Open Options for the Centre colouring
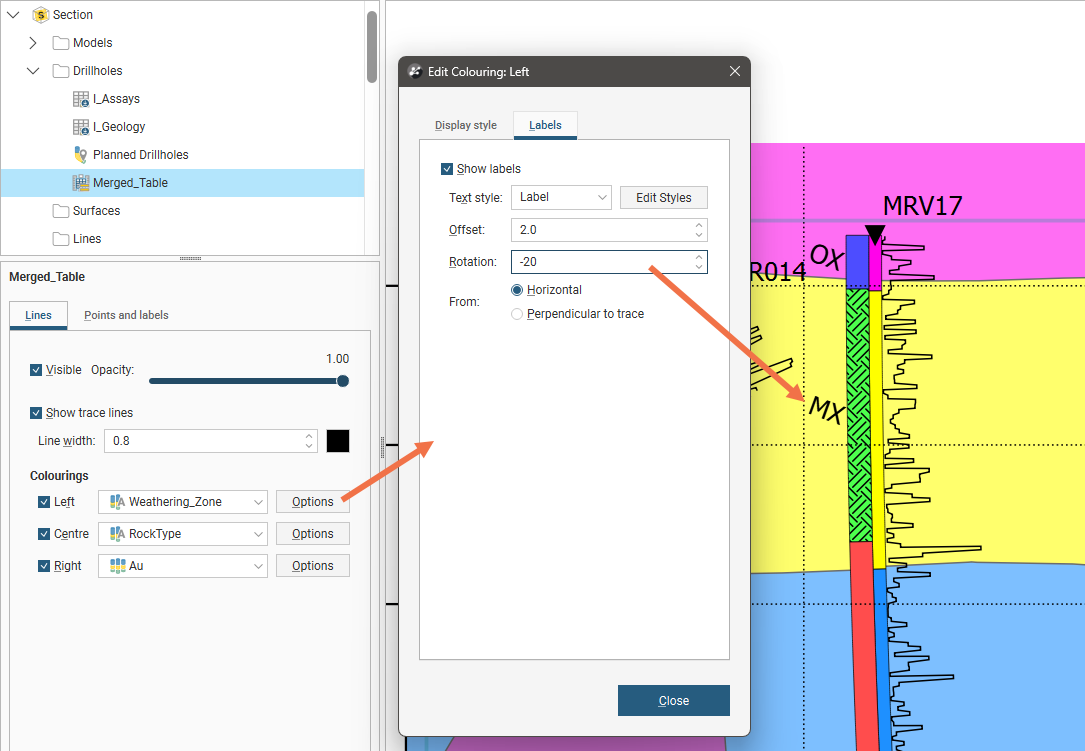The width and height of the screenshot is (1085, 751). tap(312, 534)
